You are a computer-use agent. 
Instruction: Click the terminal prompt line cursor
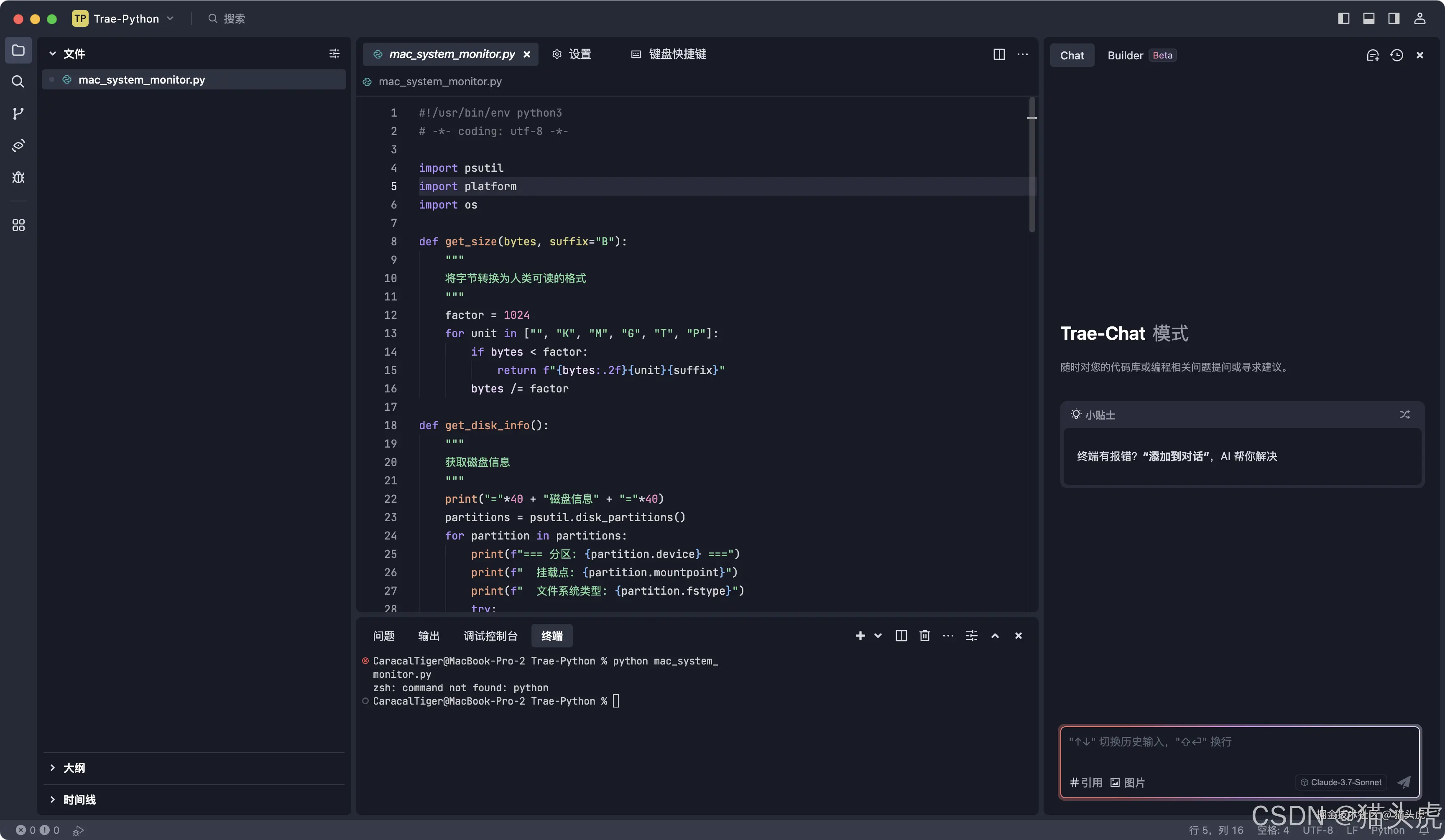(616, 701)
